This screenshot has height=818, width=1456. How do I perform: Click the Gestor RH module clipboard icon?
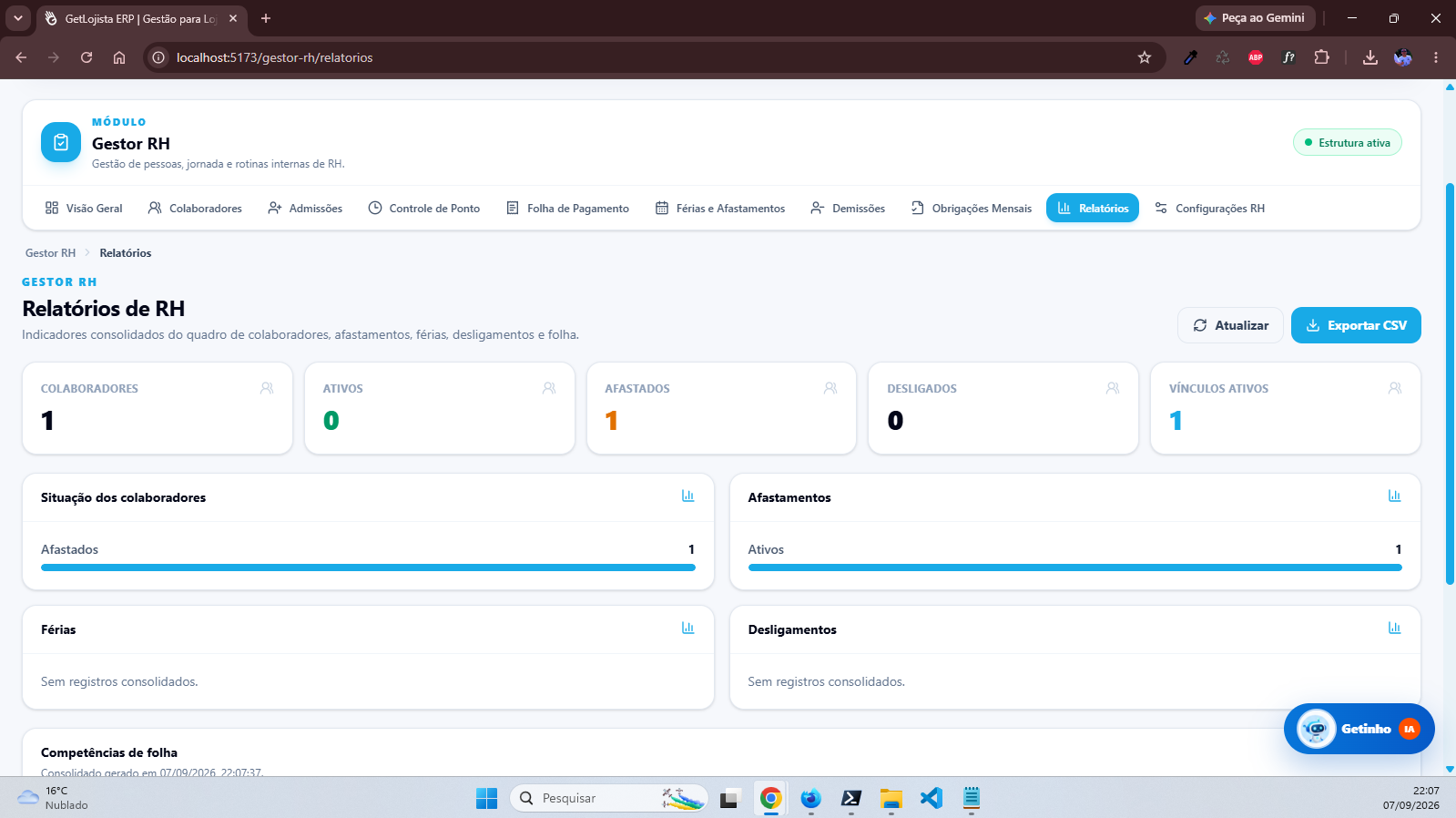pyautogui.click(x=61, y=142)
